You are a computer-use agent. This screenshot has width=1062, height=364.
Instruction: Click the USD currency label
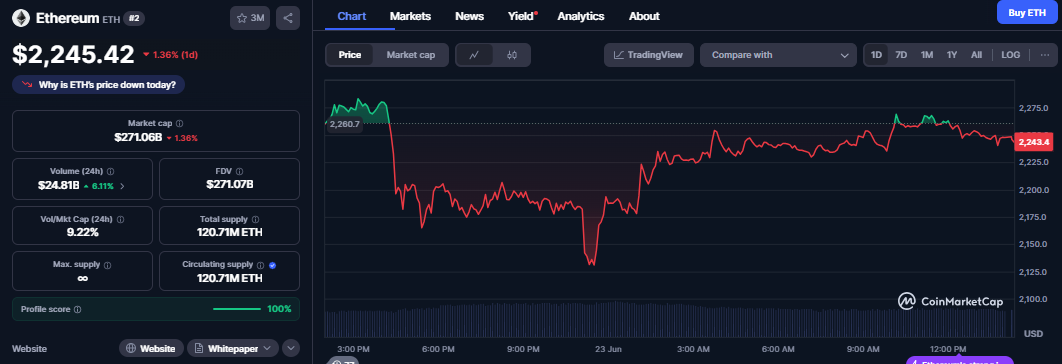(1033, 333)
